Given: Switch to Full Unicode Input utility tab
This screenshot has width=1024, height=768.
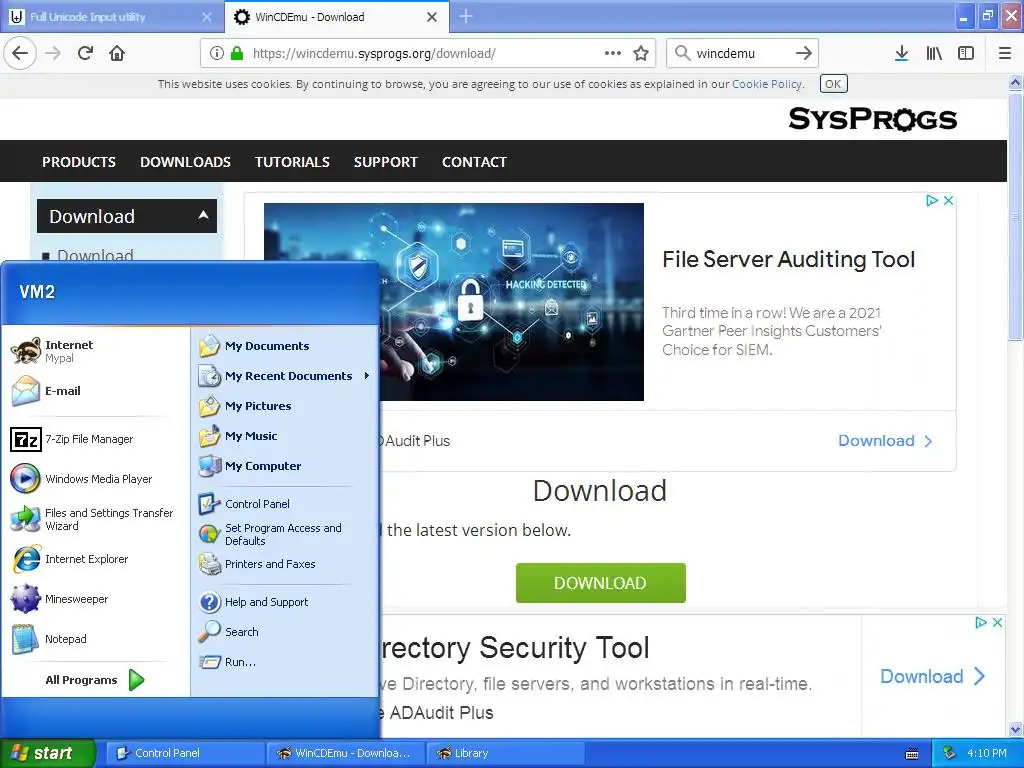Looking at the screenshot, I should 111,17.
